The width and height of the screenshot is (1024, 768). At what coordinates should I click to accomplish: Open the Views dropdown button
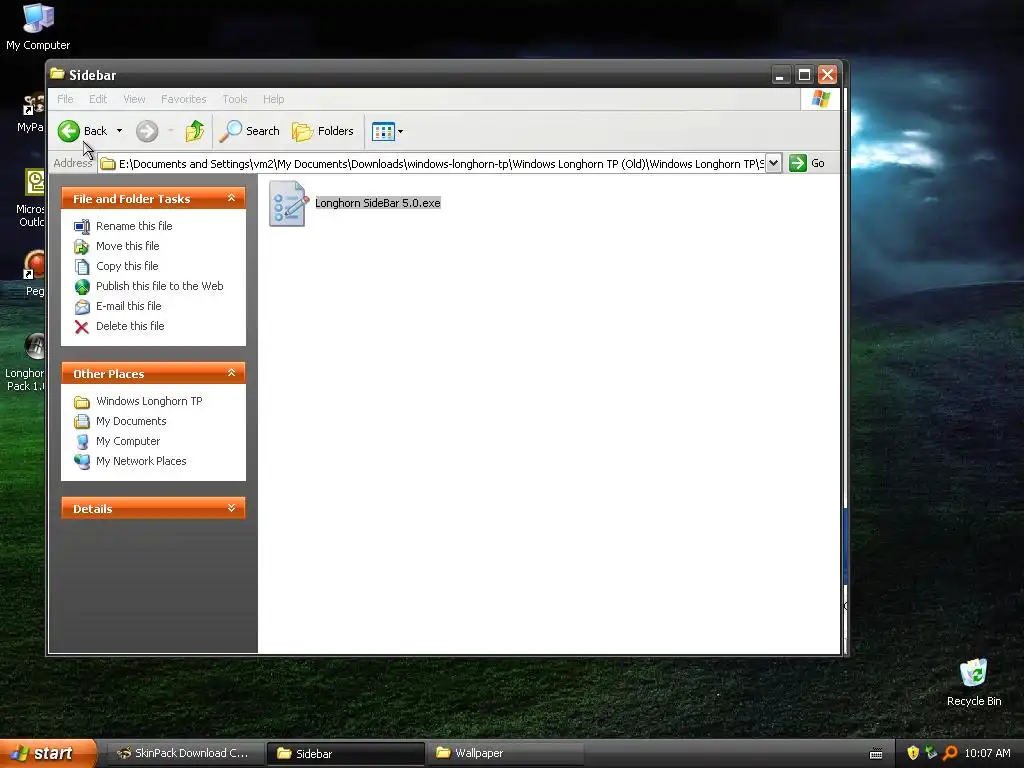(x=387, y=131)
